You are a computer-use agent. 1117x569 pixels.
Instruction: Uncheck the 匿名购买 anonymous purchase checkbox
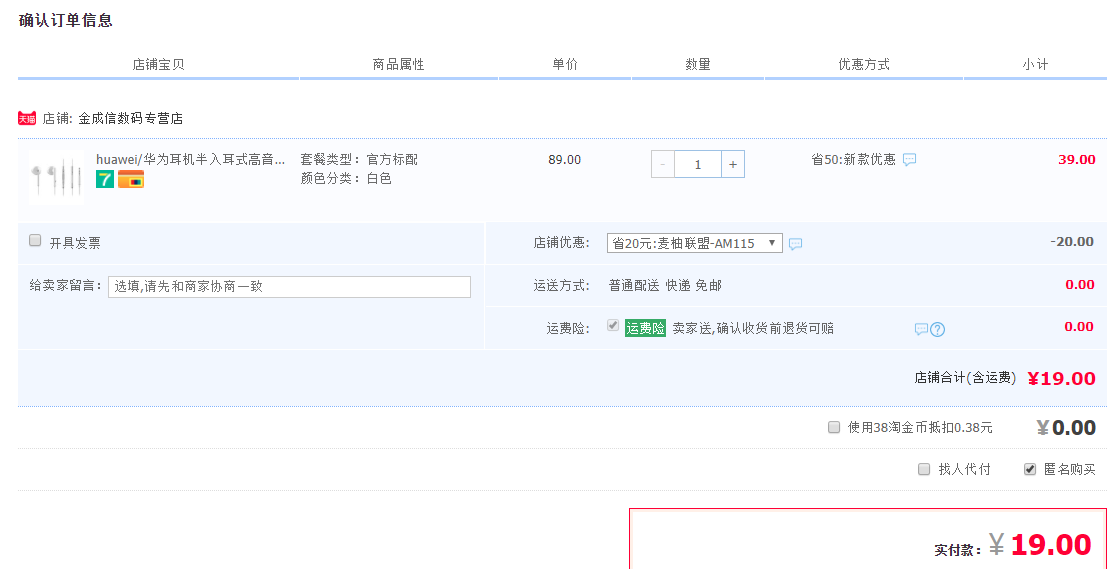[1029, 469]
